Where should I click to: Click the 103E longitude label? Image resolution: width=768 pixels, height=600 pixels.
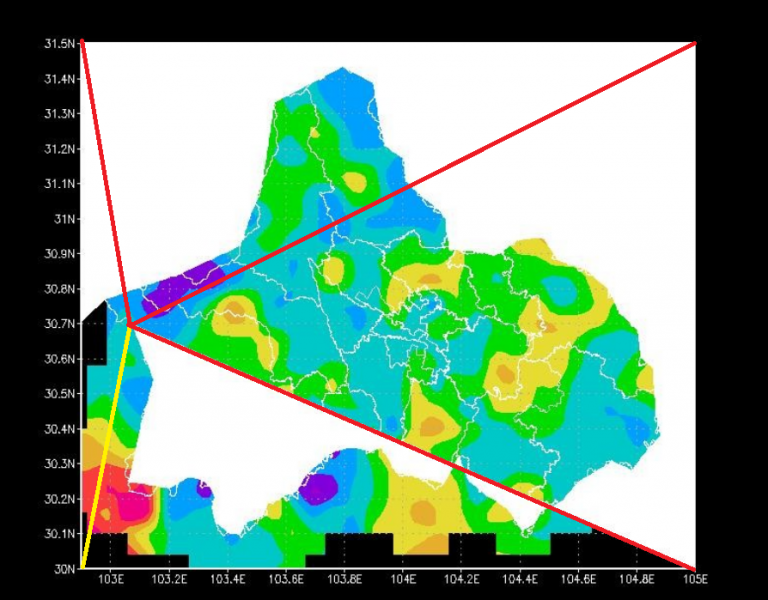pyautogui.click(x=111, y=580)
